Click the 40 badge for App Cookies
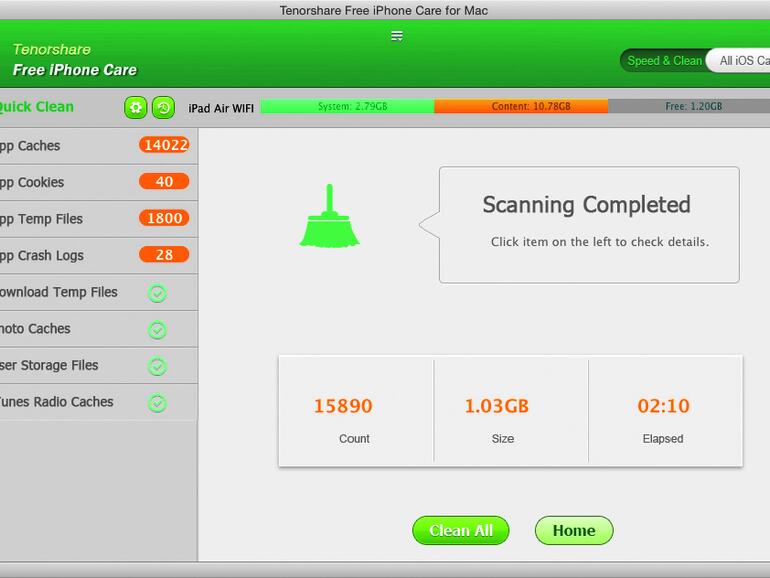The image size is (770, 578). [x=164, y=181]
